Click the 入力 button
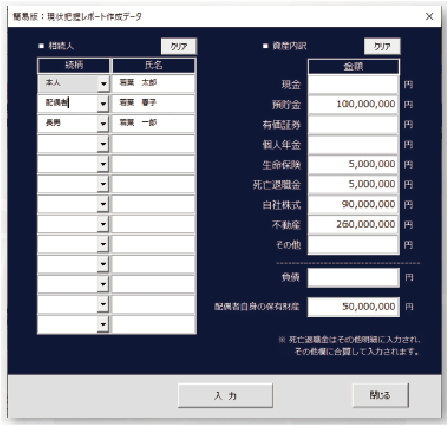This screenshot has height=426, width=448. pyautogui.click(x=225, y=395)
